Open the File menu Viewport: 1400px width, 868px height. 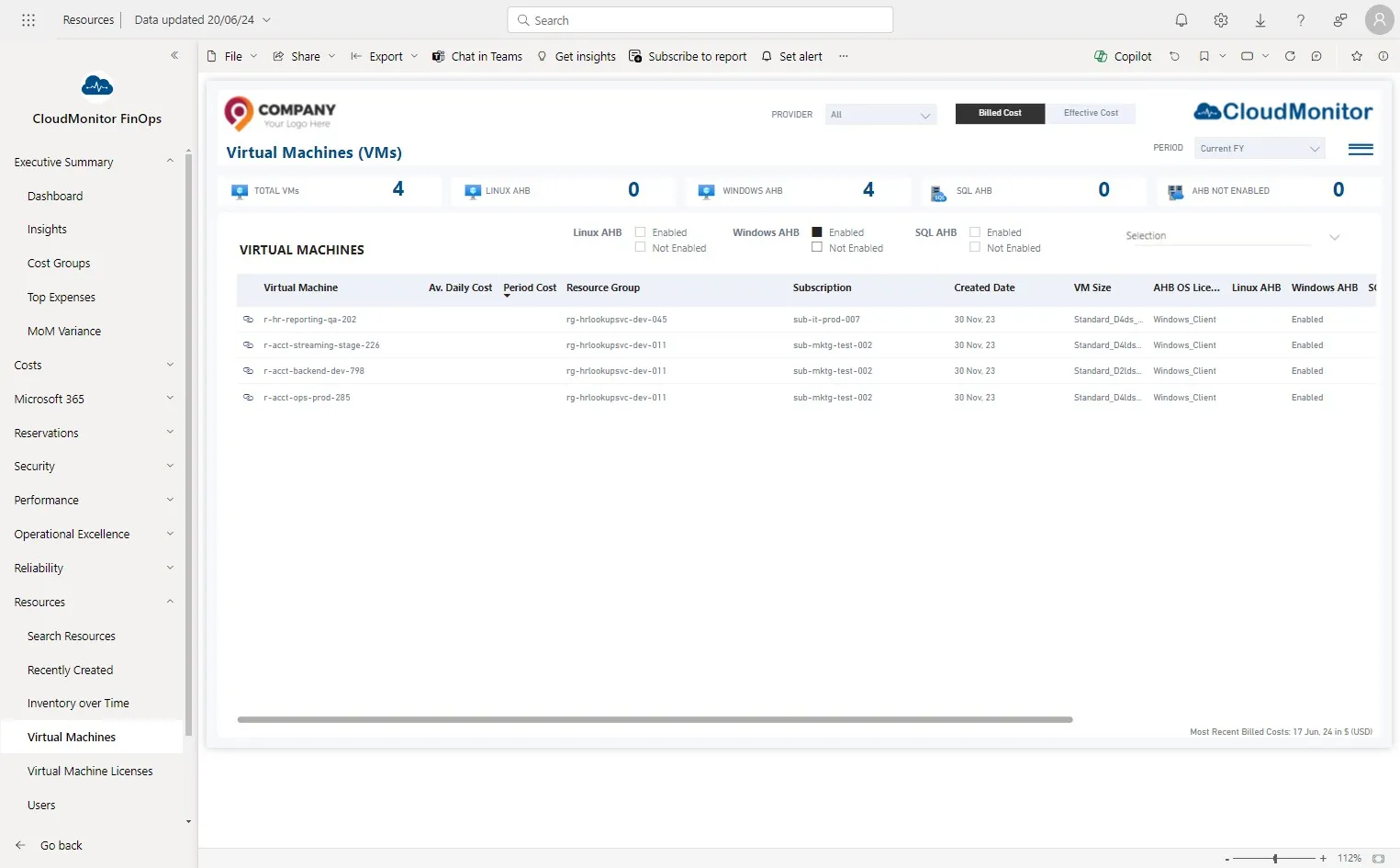[x=232, y=56]
